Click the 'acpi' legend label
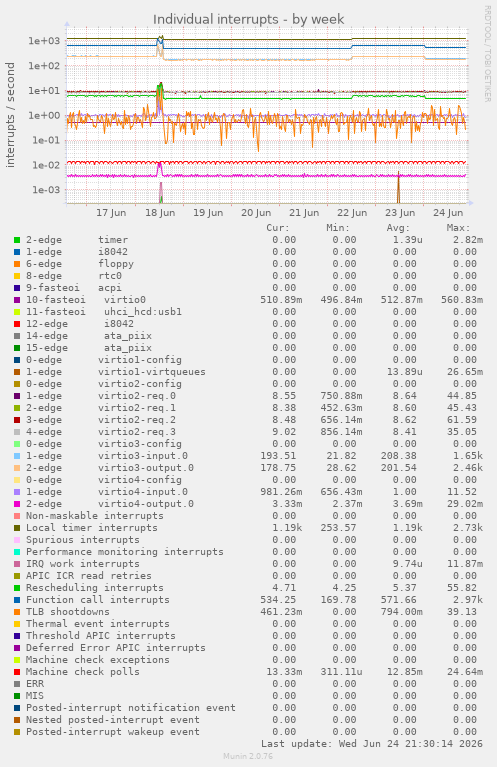497x767 pixels. point(110,288)
